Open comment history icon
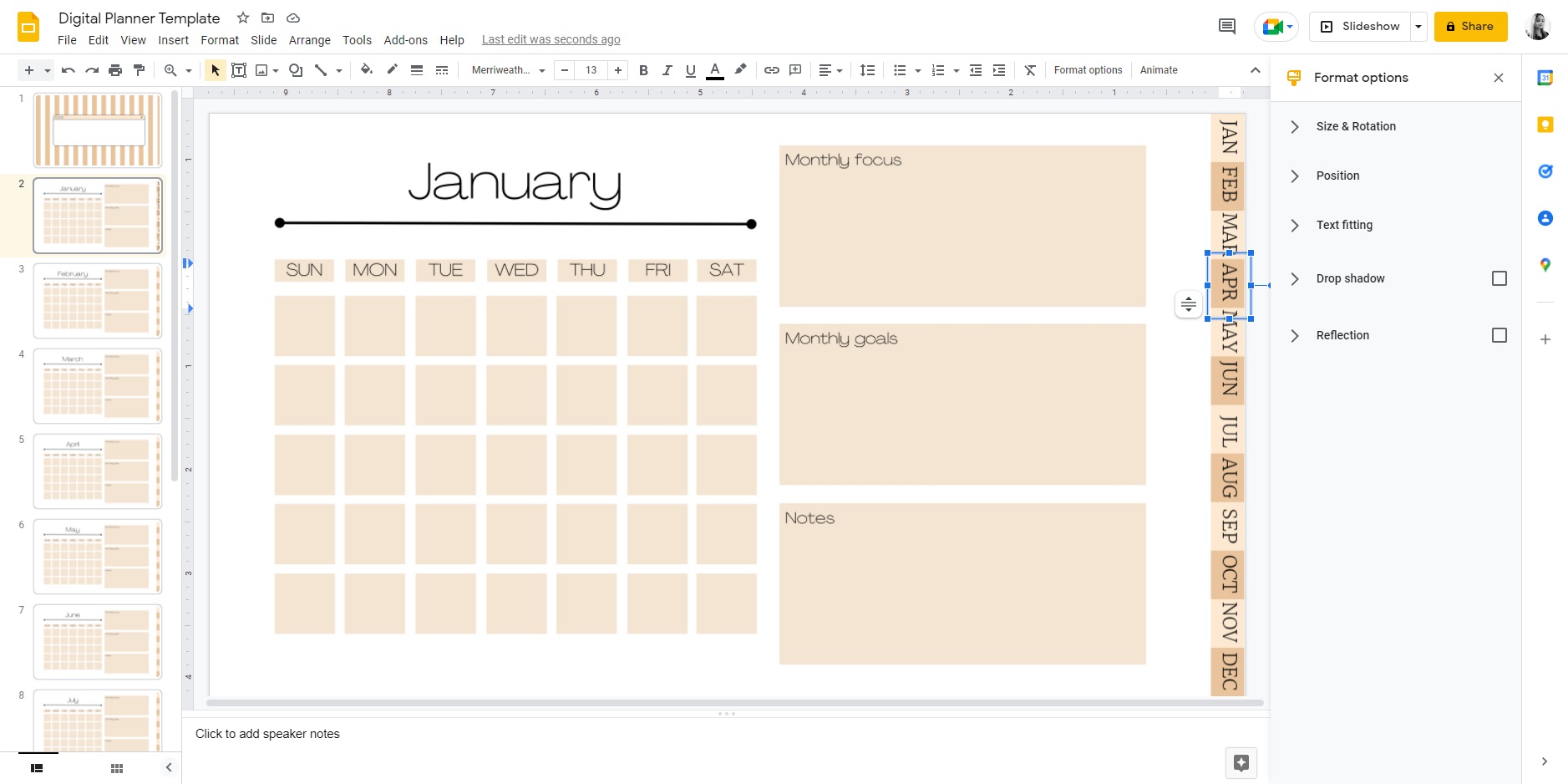Screen dimensions: 1568x784 pyautogui.click(x=1227, y=27)
